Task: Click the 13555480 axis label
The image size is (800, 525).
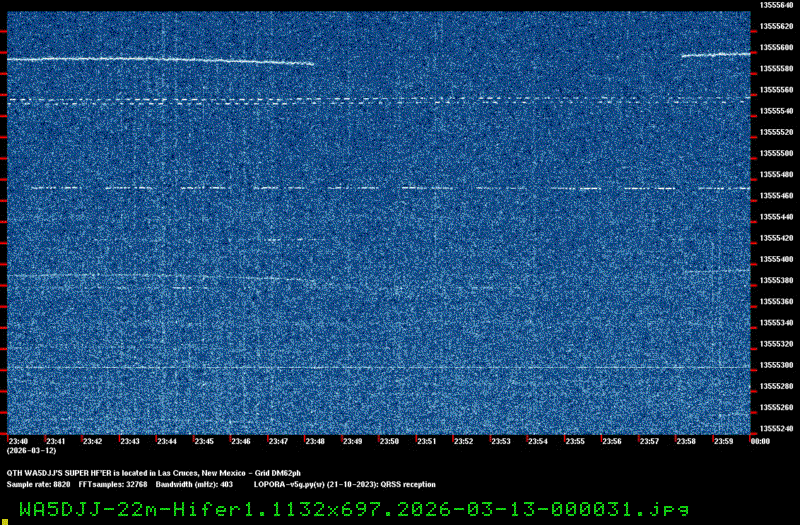Action: point(776,174)
